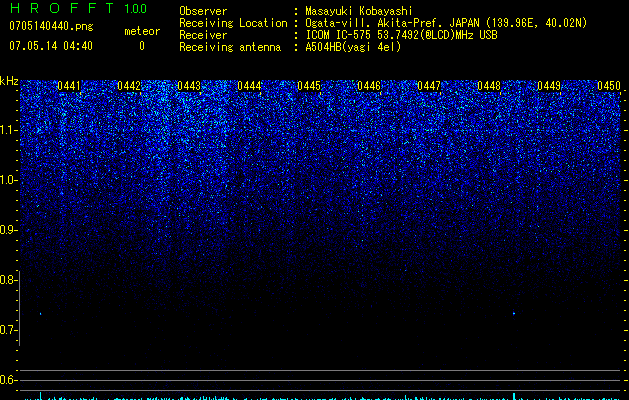Click the 0444 time marker

click(x=249, y=86)
